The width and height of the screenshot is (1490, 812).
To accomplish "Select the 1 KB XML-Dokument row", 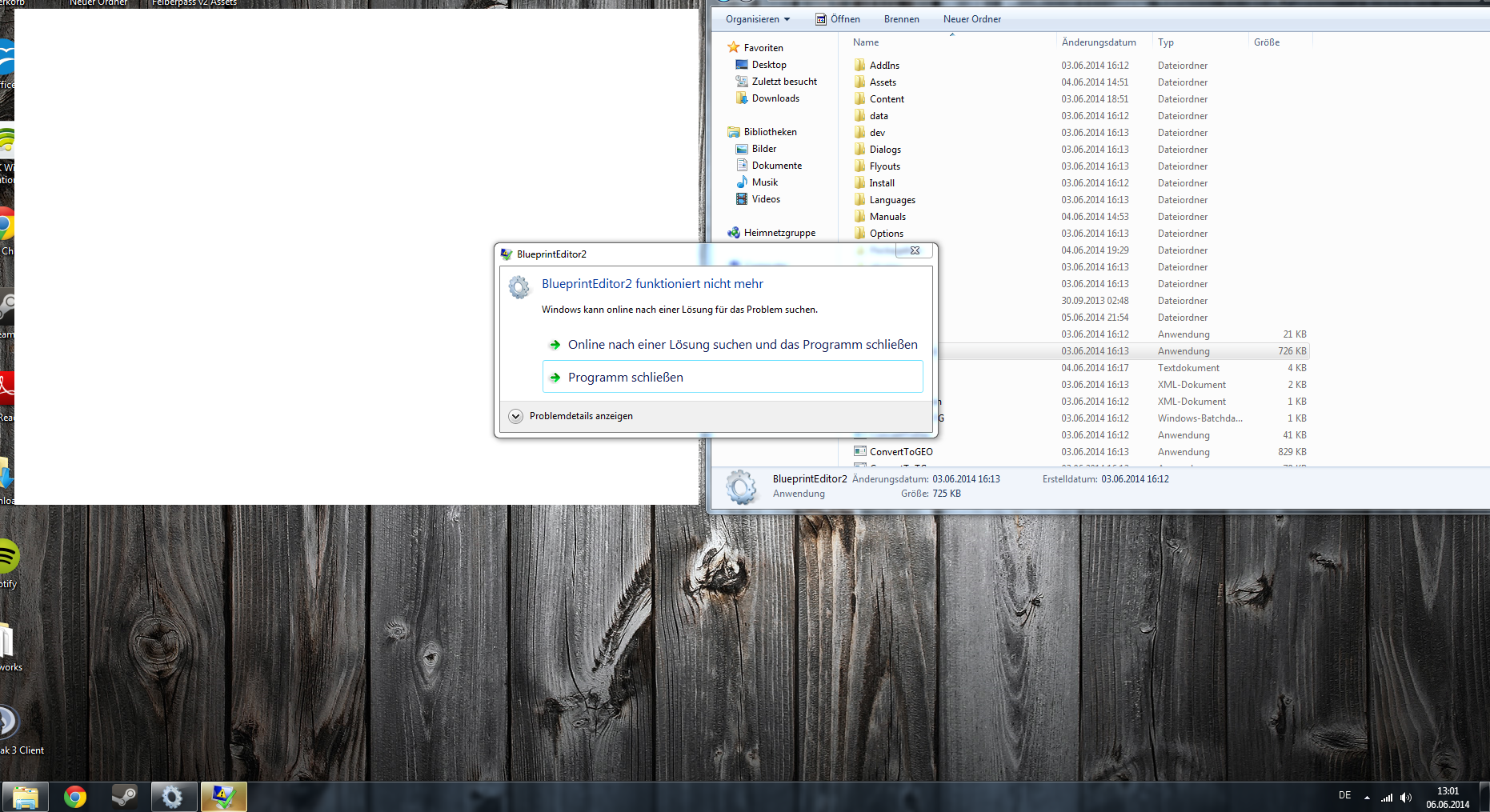I will click(1124, 402).
